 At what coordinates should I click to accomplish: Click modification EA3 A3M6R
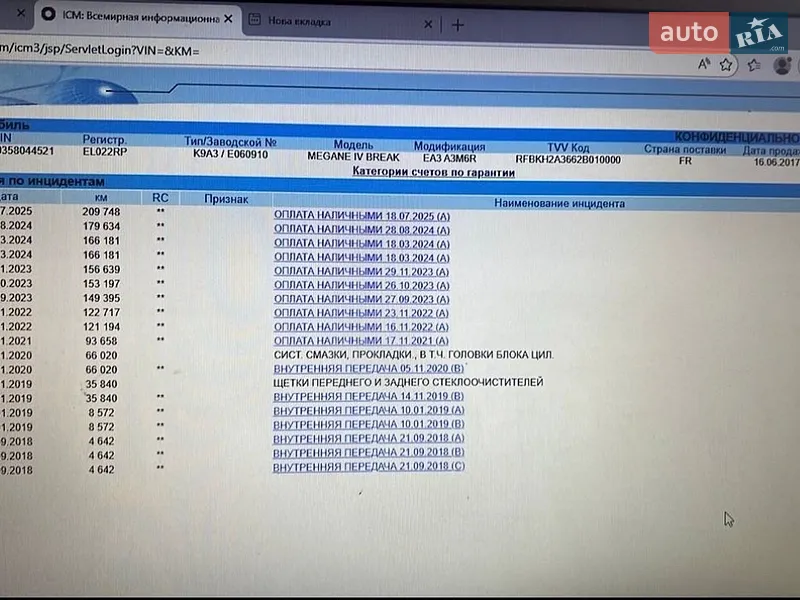click(449, 158)
